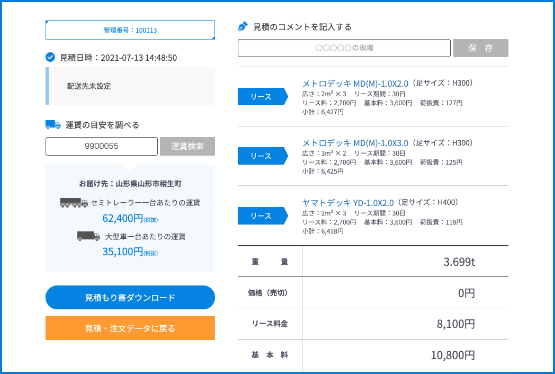Click the comment input field ○○○○○の現場
The image size is (555, 374).
click(344, 48)
